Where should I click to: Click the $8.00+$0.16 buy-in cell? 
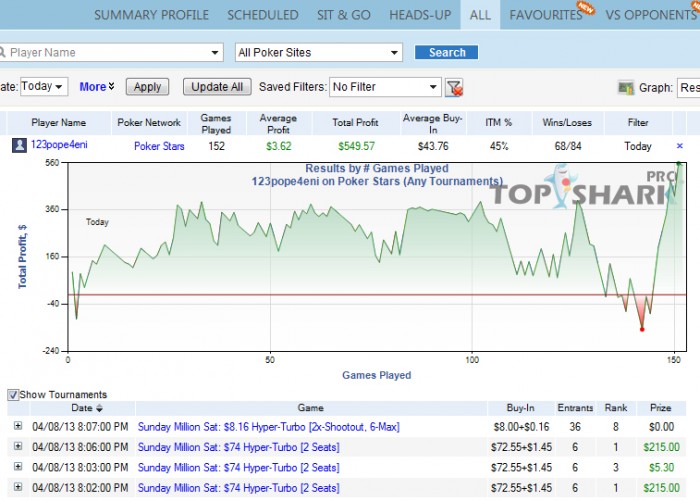pos(521,427)
